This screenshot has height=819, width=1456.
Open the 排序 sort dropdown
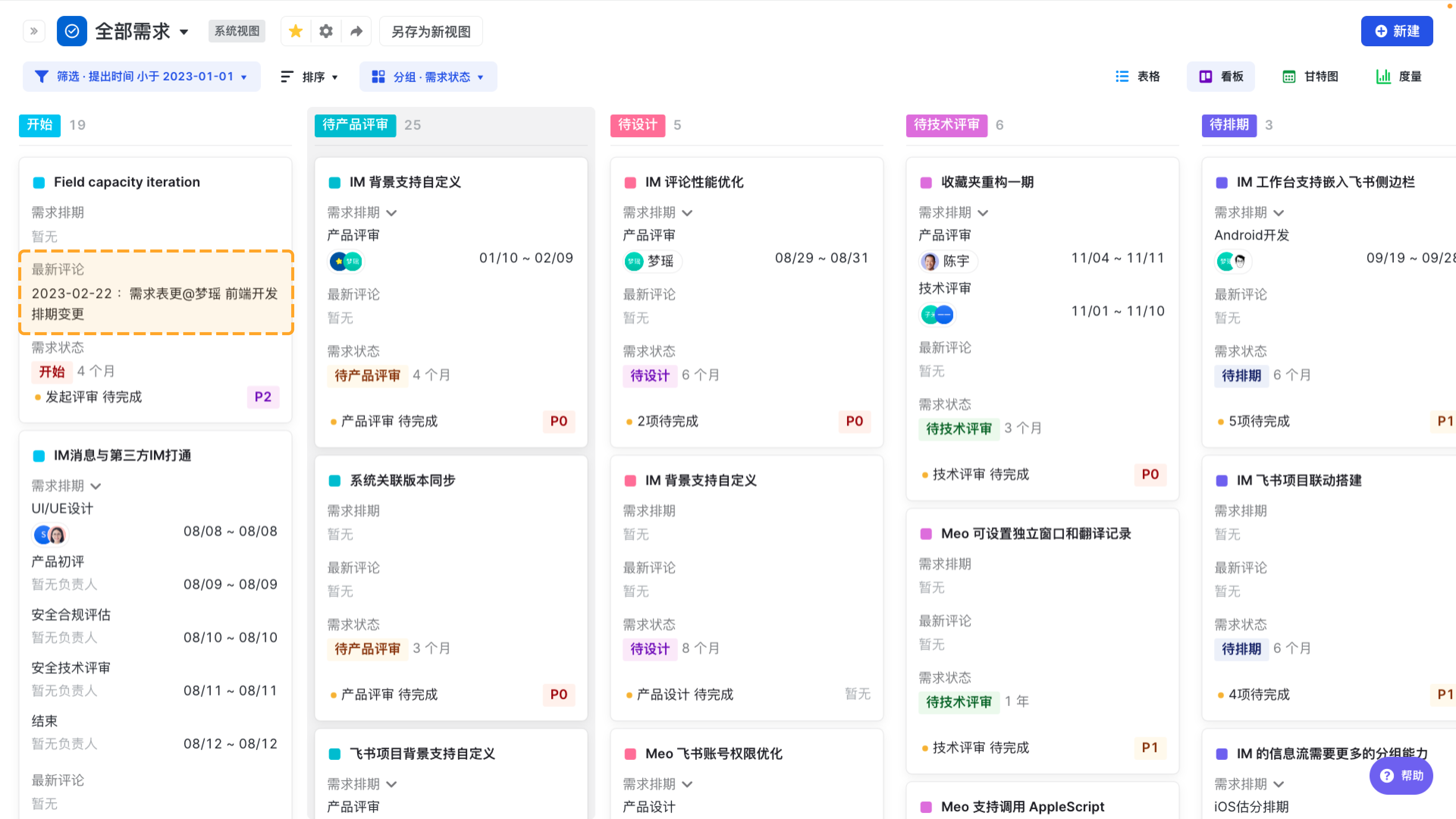tap(310, 76)
